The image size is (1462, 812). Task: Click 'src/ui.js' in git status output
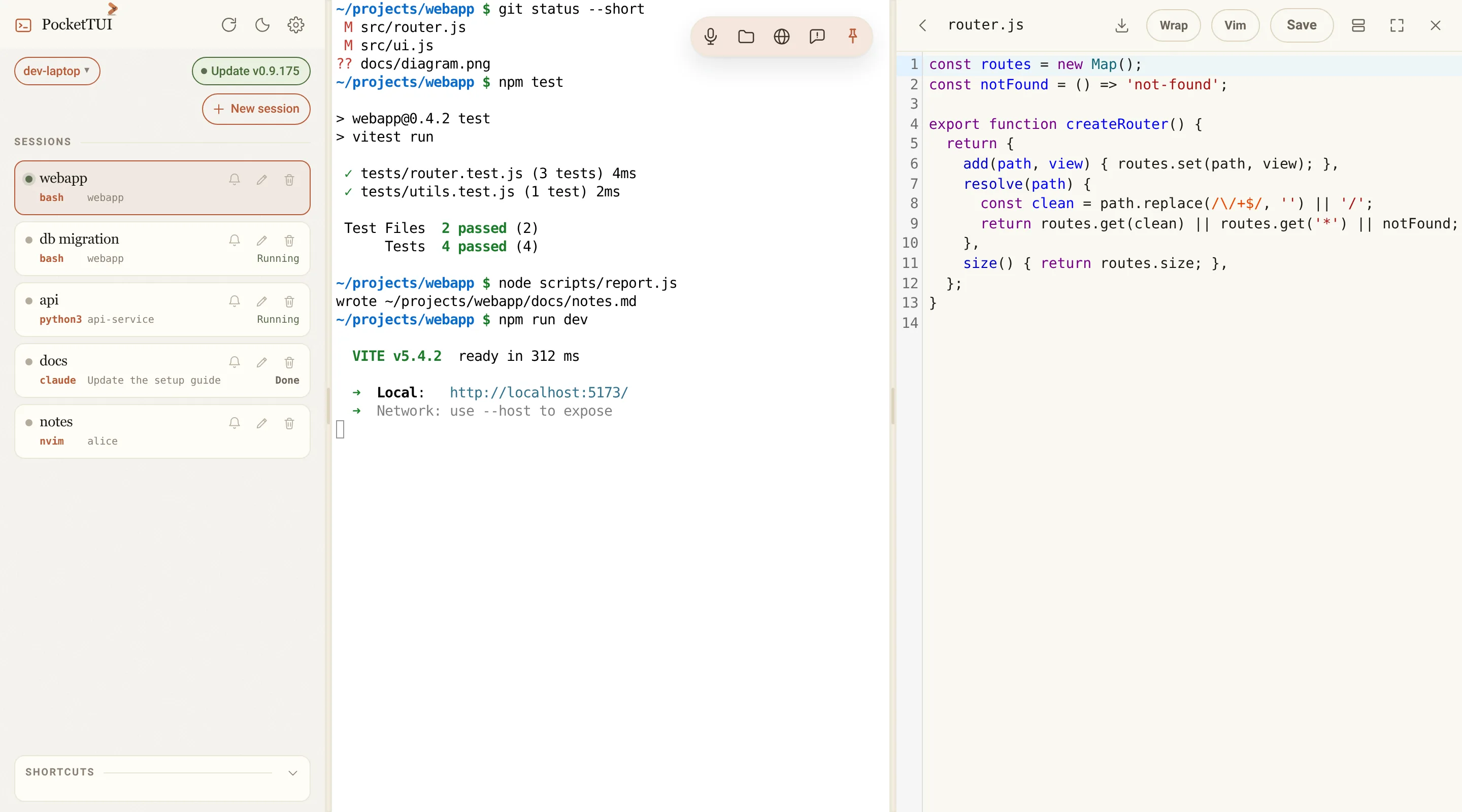tap(396, 45)
